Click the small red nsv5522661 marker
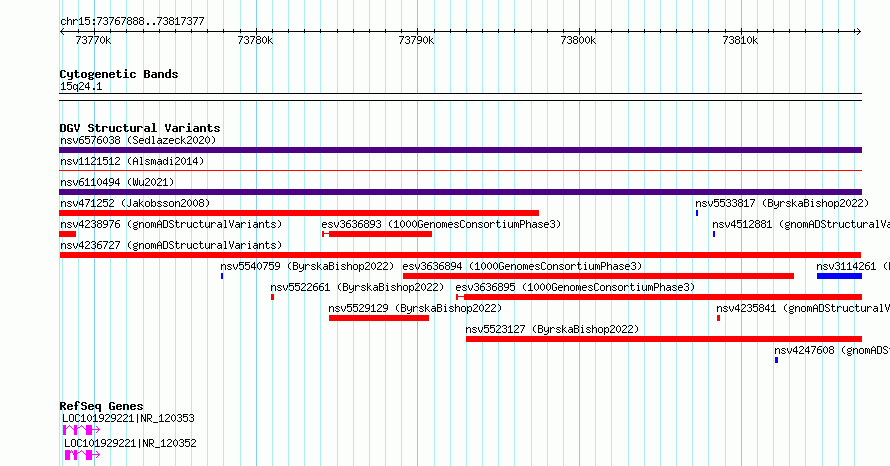Image resolution: width=890 pixels, height=466 pixels. click(x=272, y=297)
